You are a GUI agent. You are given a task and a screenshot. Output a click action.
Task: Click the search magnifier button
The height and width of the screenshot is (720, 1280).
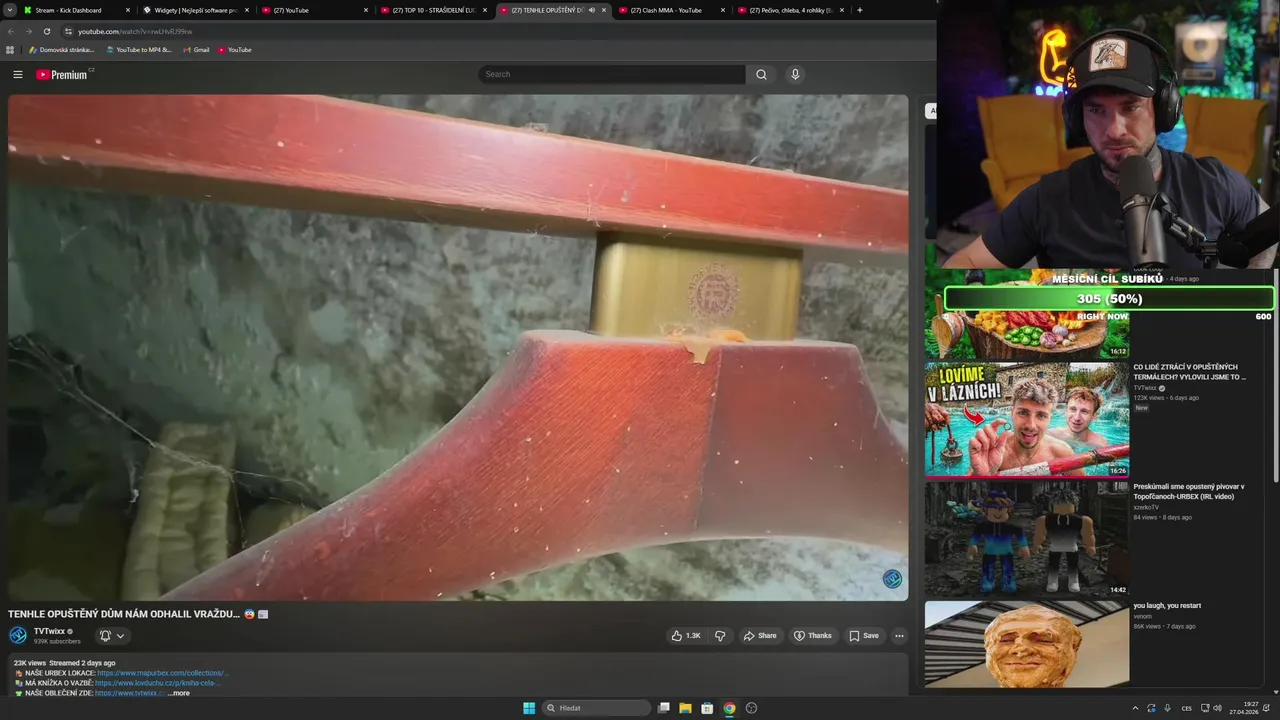[761, 74]
